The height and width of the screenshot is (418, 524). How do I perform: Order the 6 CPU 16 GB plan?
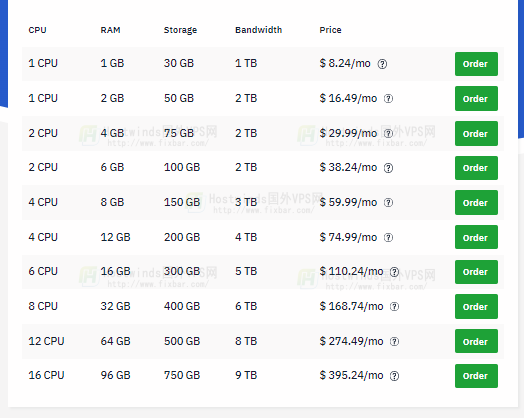[476, 272]
